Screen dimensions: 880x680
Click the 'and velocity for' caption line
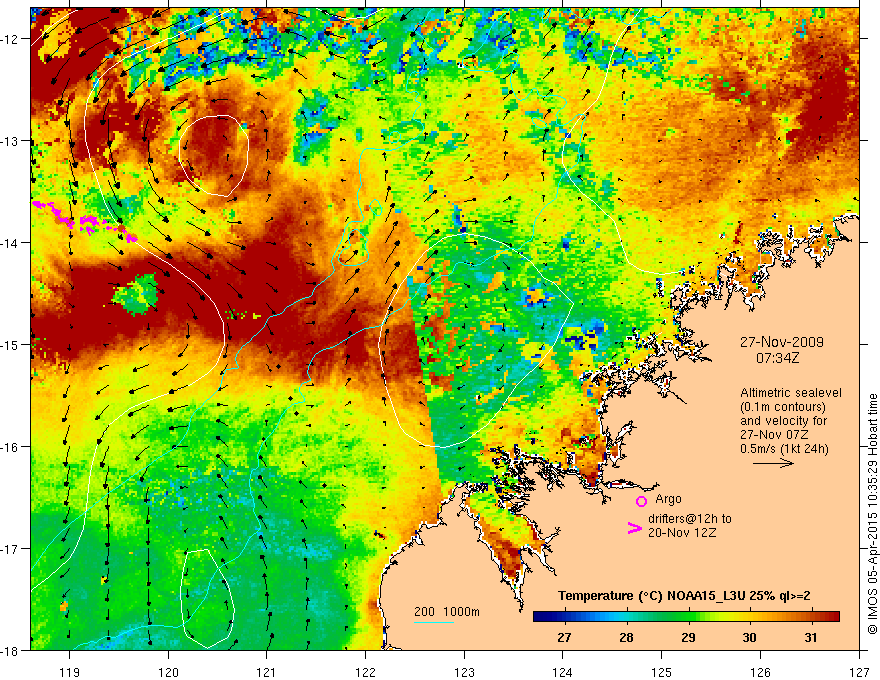(783, 421)
